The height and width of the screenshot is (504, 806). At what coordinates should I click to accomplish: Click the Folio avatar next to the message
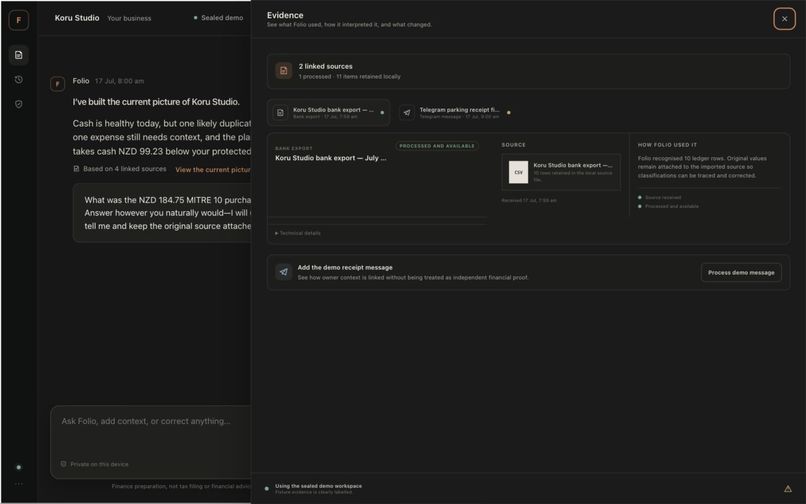[x=58, y=84]
